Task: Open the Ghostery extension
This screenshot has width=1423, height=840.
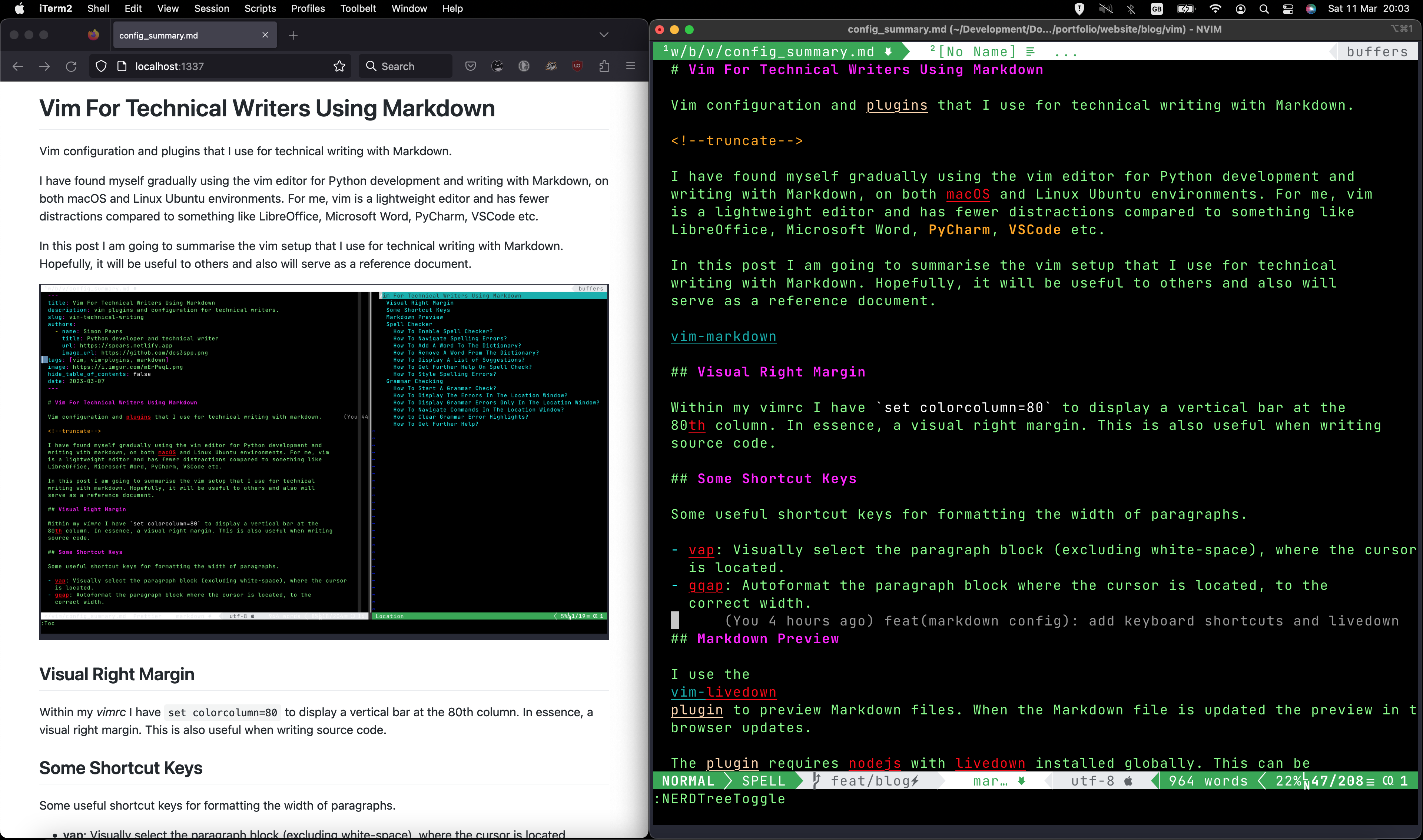Action: point(497,66)
